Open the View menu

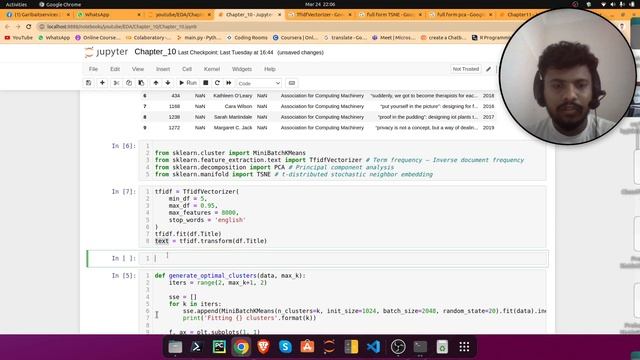pyautogui.click(x=138, y=69)
